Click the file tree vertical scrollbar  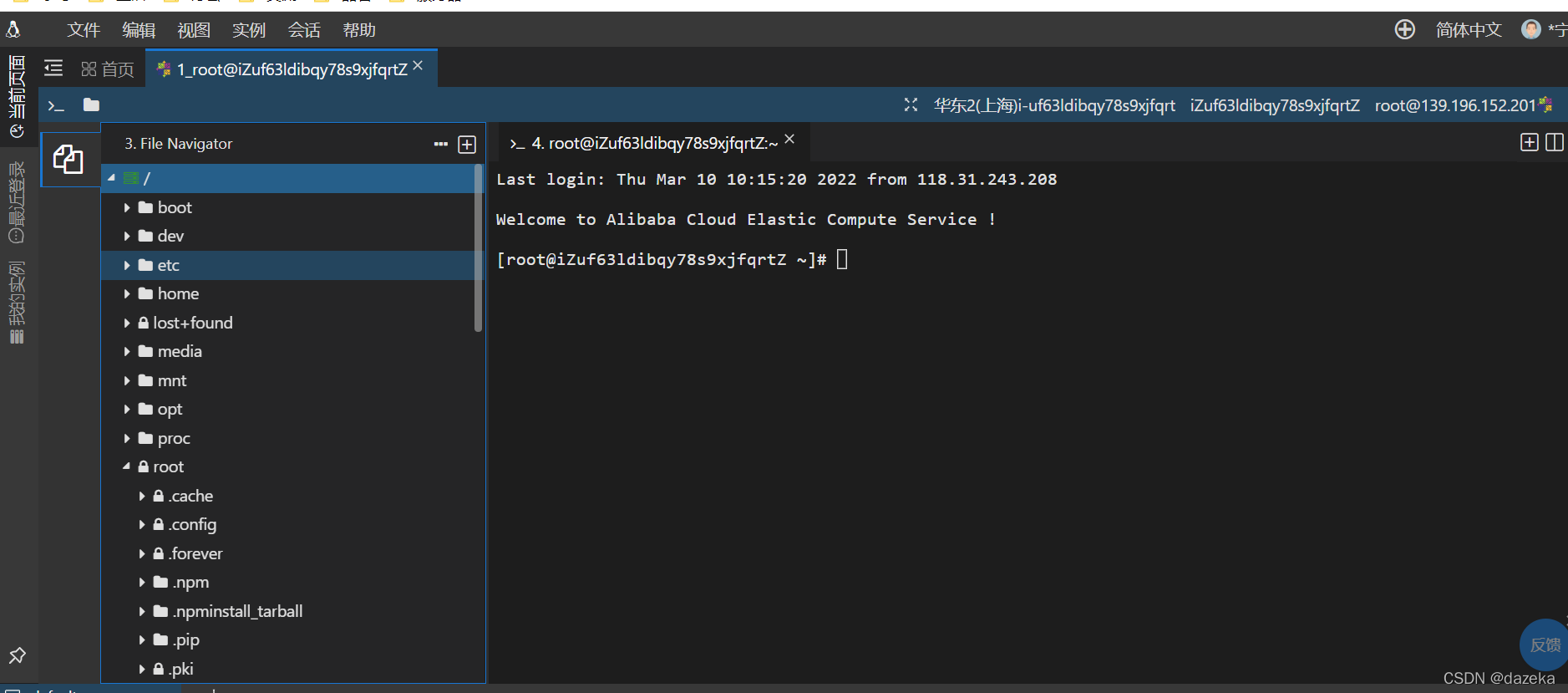[479, 248]
